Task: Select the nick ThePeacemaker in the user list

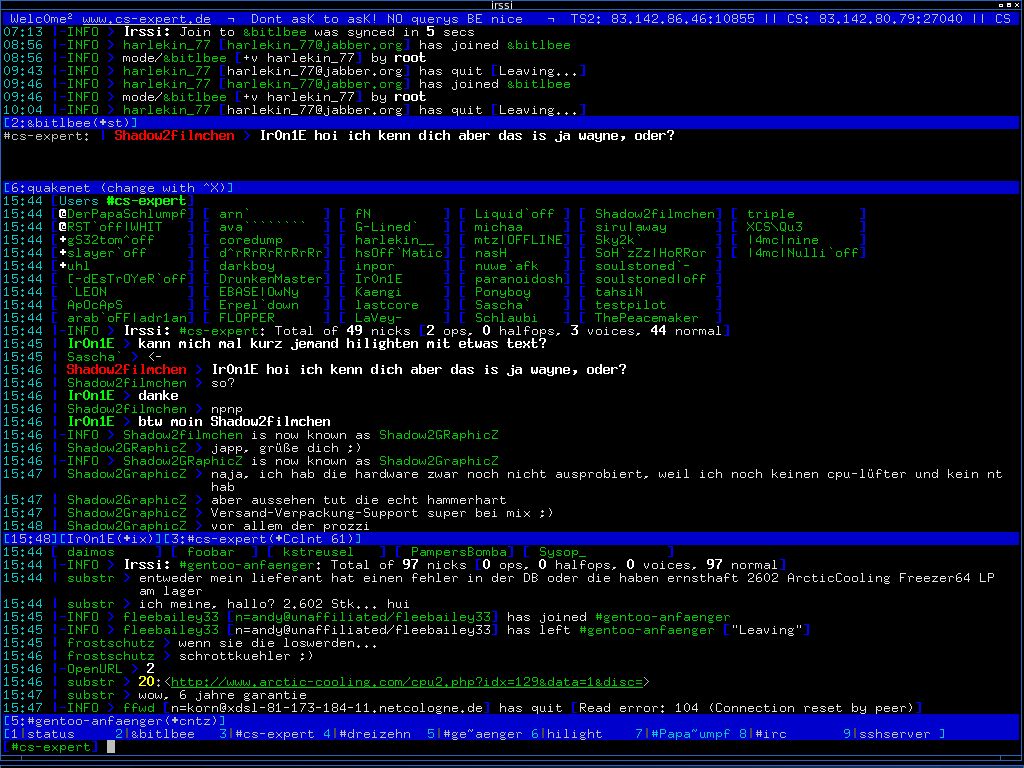Action: (646, 318)
